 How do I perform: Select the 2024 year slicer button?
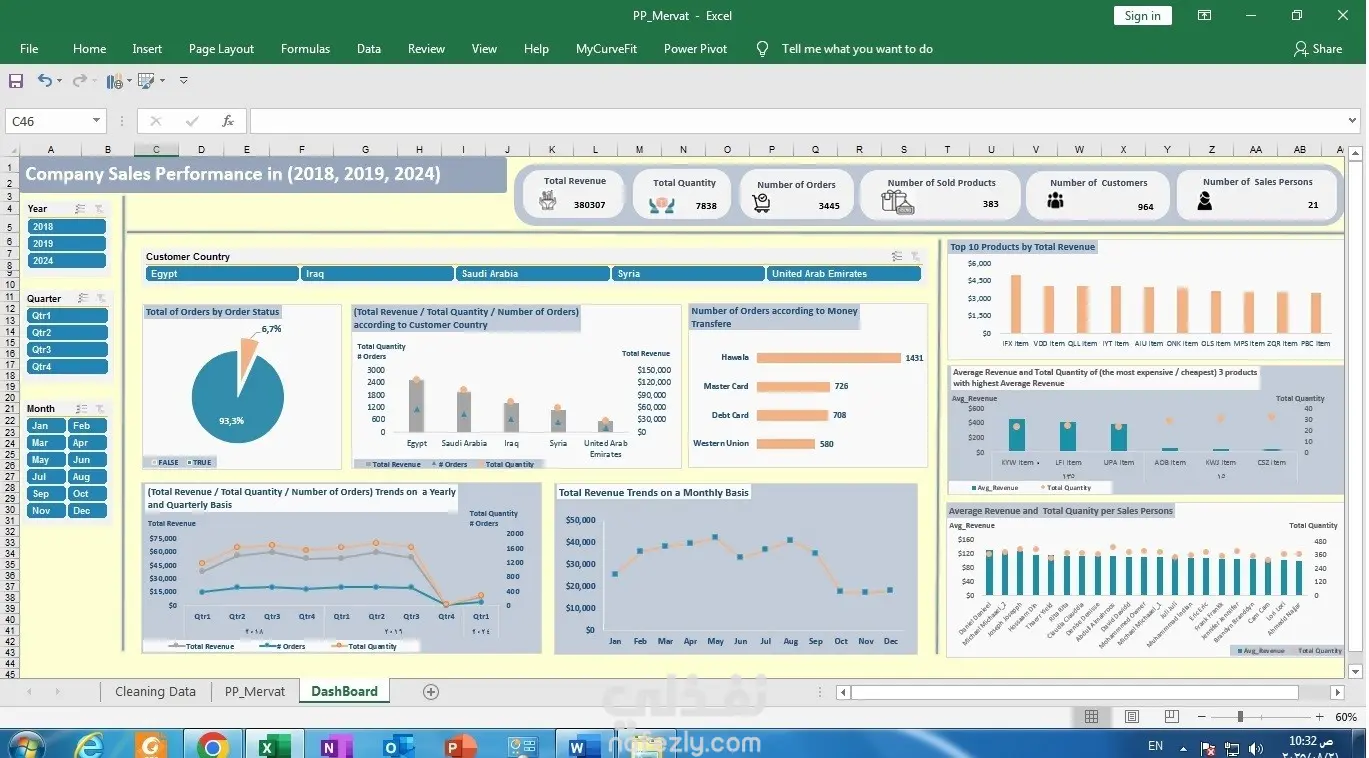tap(66, 261)
